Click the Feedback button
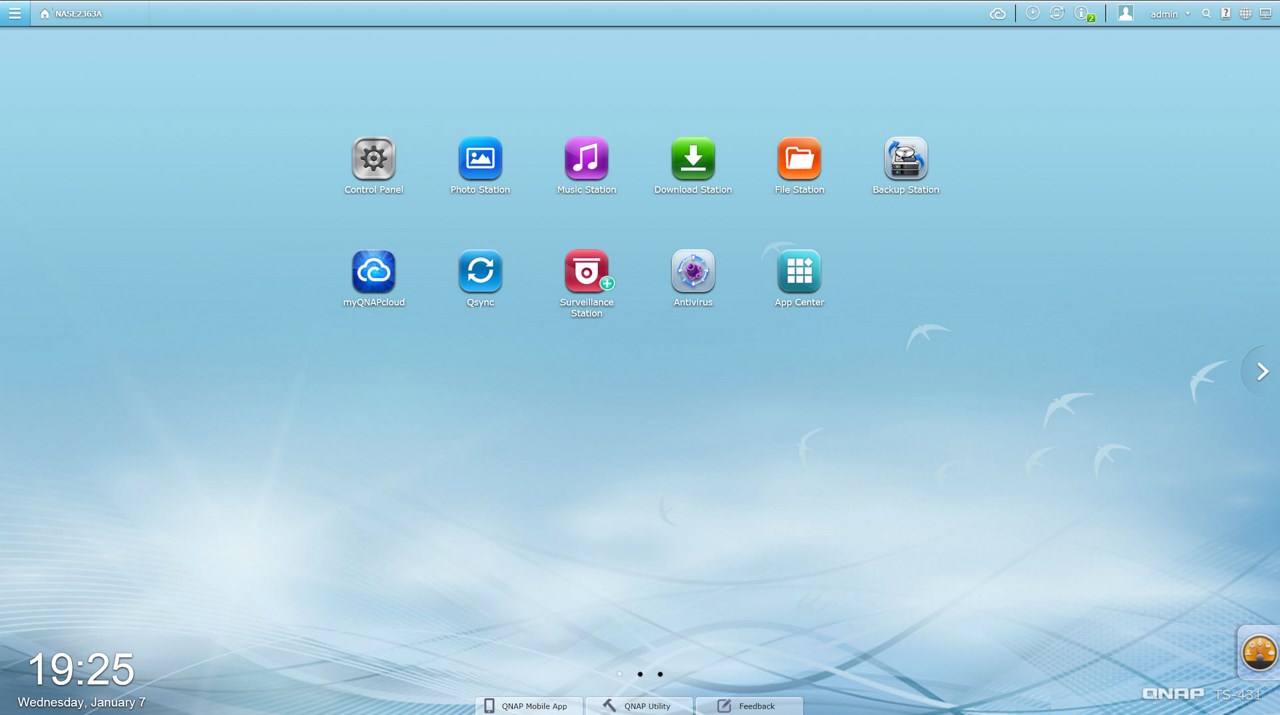The height and width of the screenshot is (715, 1280). 749,706
